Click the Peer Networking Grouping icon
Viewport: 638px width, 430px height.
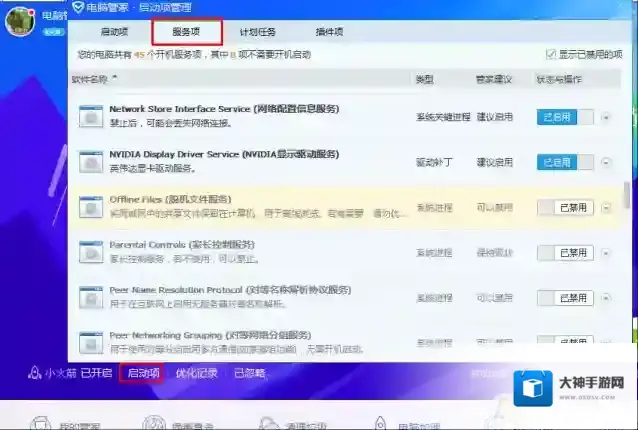91,343
